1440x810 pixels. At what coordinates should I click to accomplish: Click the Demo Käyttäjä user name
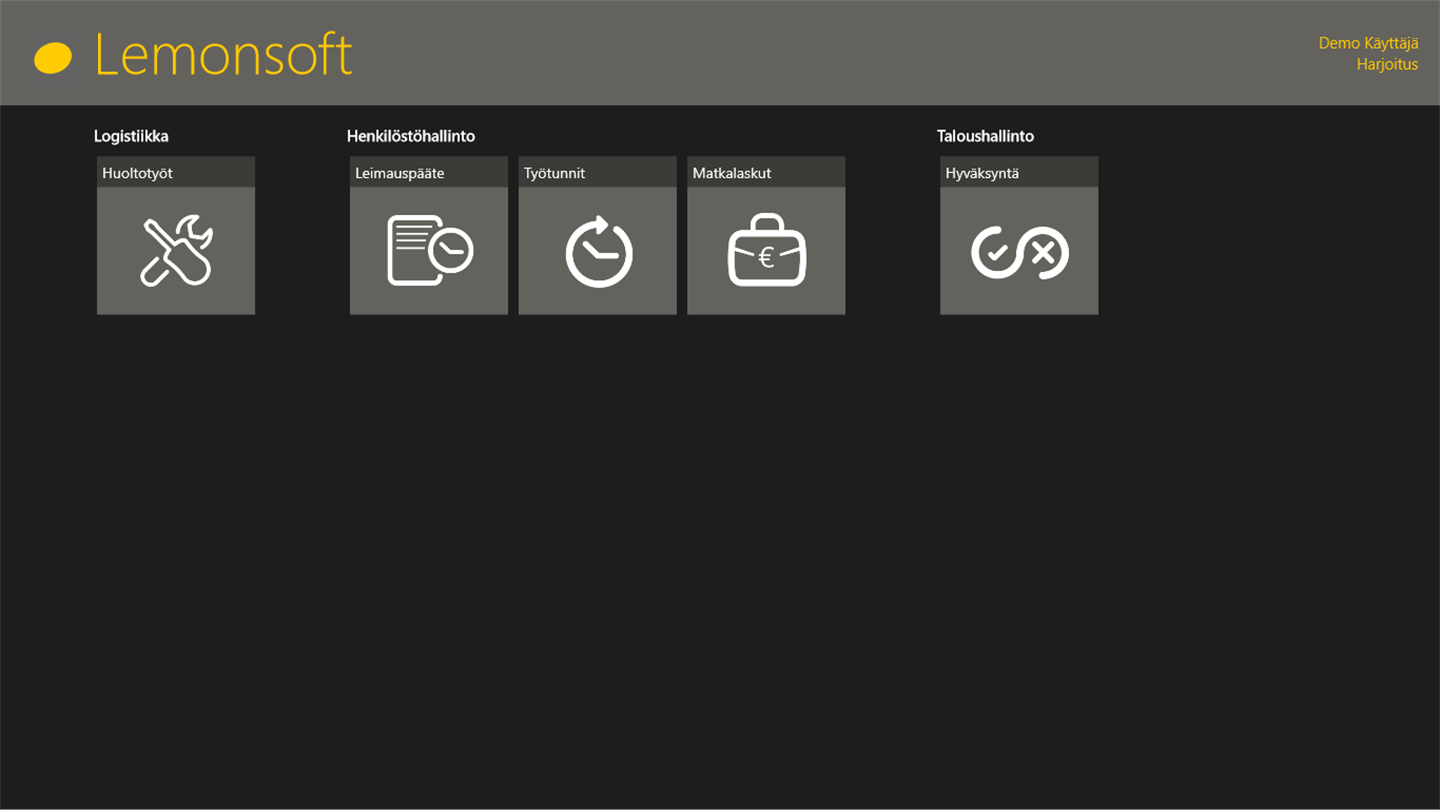coord(1368,43)
